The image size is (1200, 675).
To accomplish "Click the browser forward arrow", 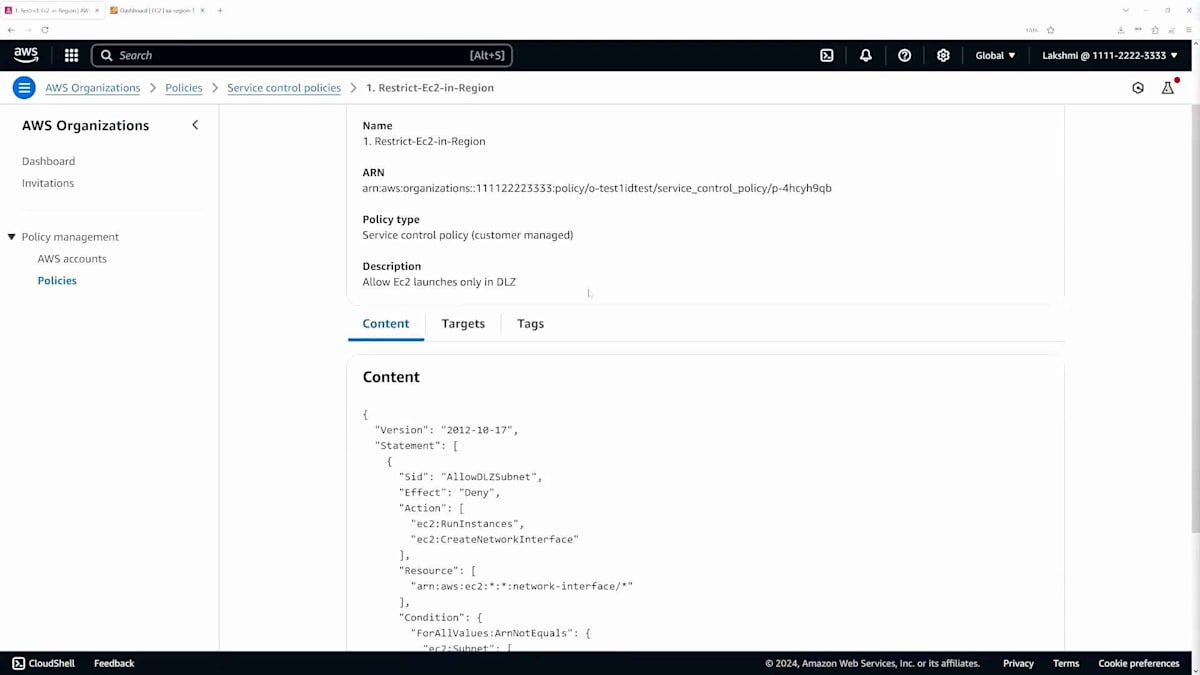I will (28, 30).
